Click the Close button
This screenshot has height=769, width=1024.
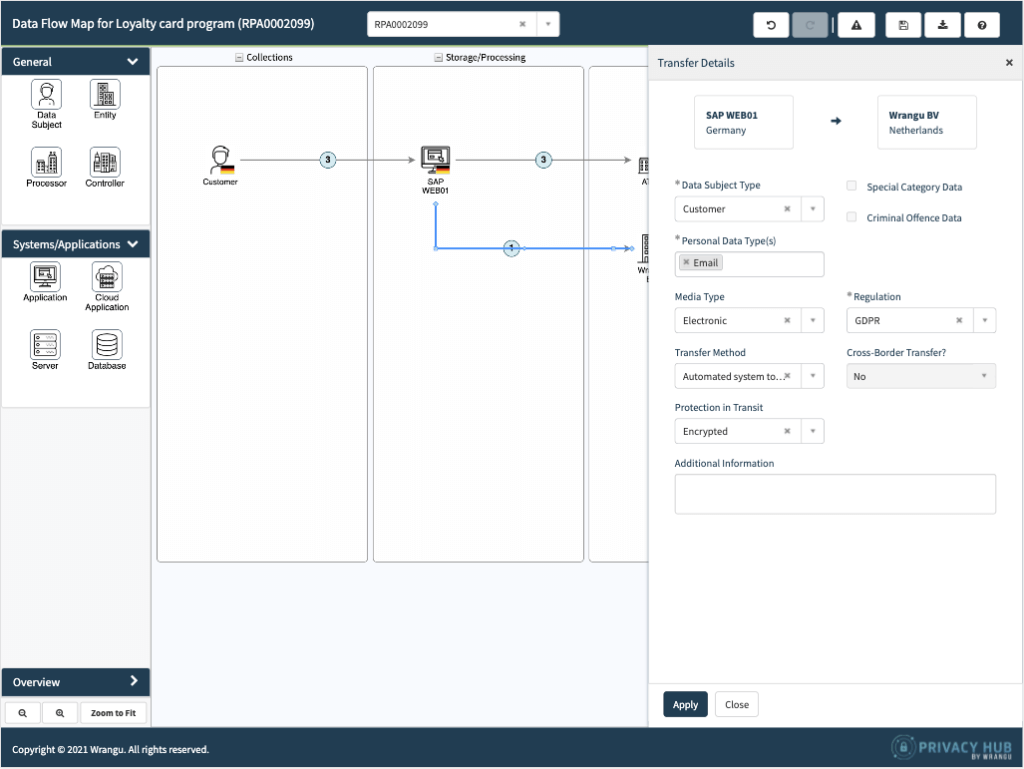(x=737, y=704)
